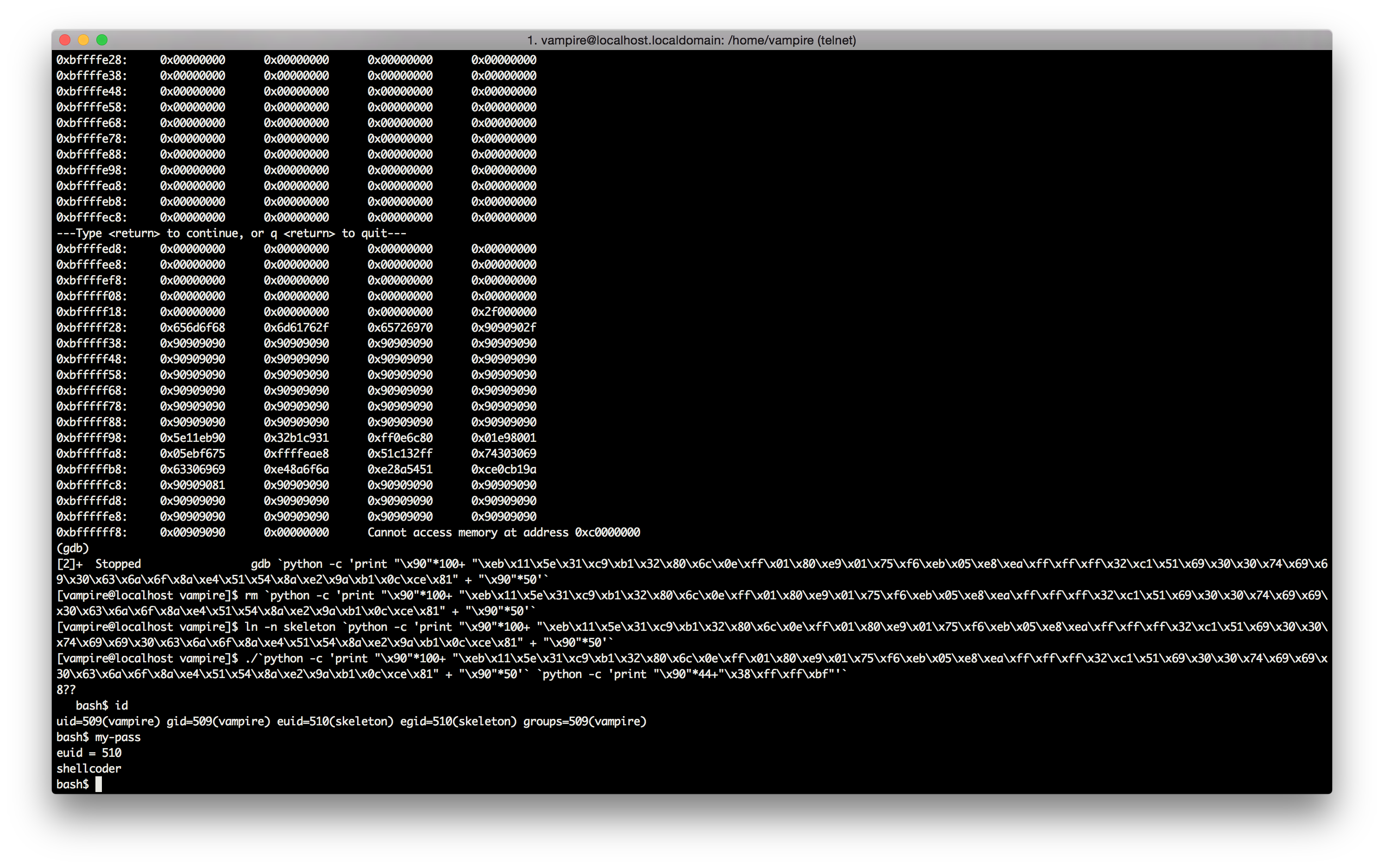Click the green zoom window button
The width and height of the screenshot is (1384, 868).
(102, 40)
